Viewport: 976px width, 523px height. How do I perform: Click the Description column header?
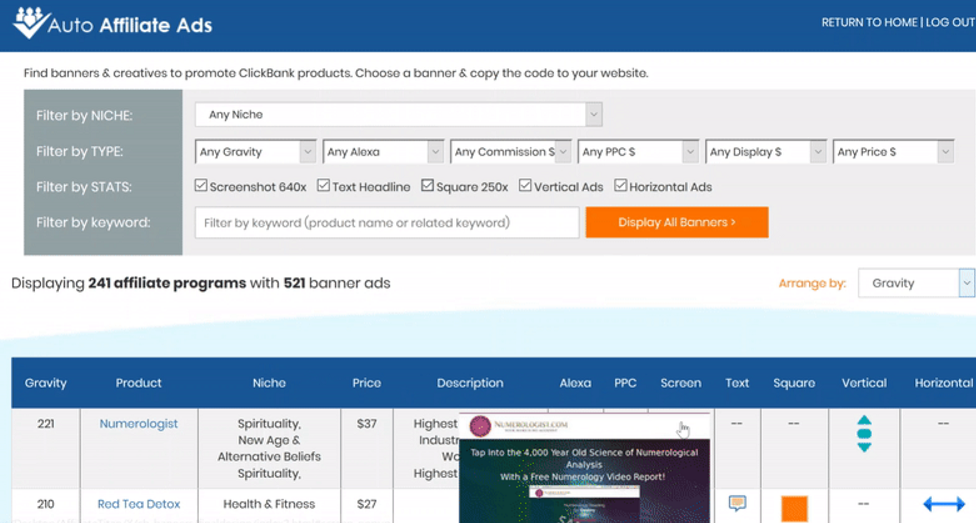point(470,383)
